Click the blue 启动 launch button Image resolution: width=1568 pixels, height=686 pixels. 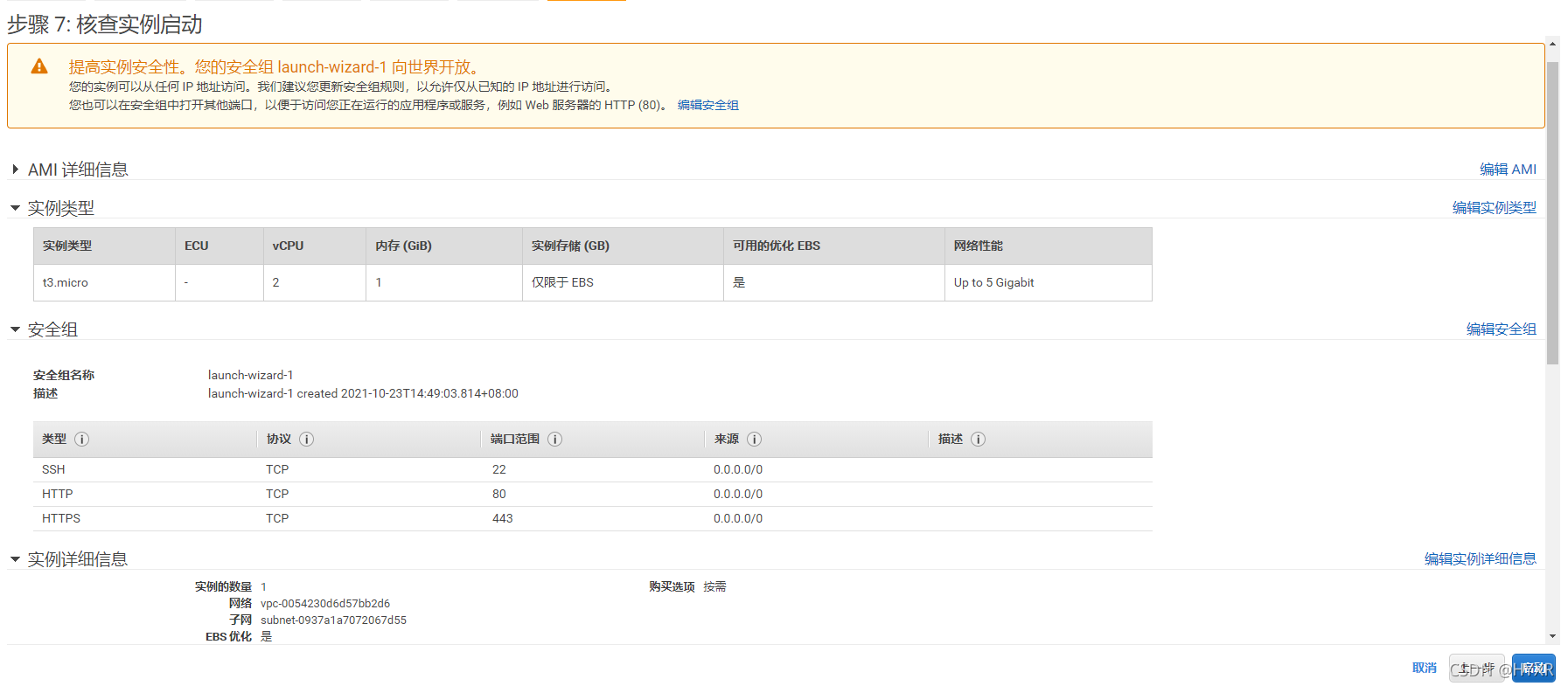pos(1534,669)
